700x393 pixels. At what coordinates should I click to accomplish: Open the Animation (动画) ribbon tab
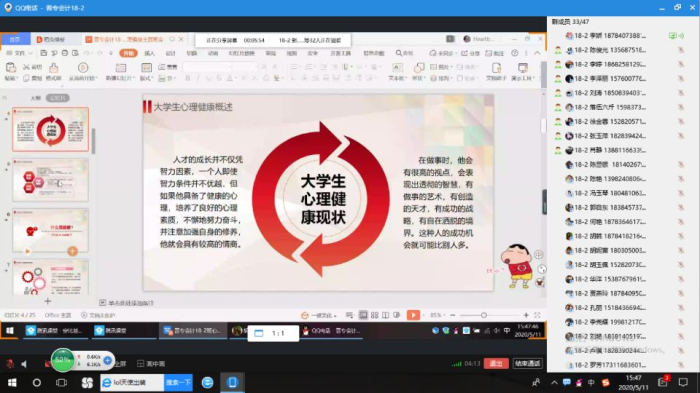[213, 53]
